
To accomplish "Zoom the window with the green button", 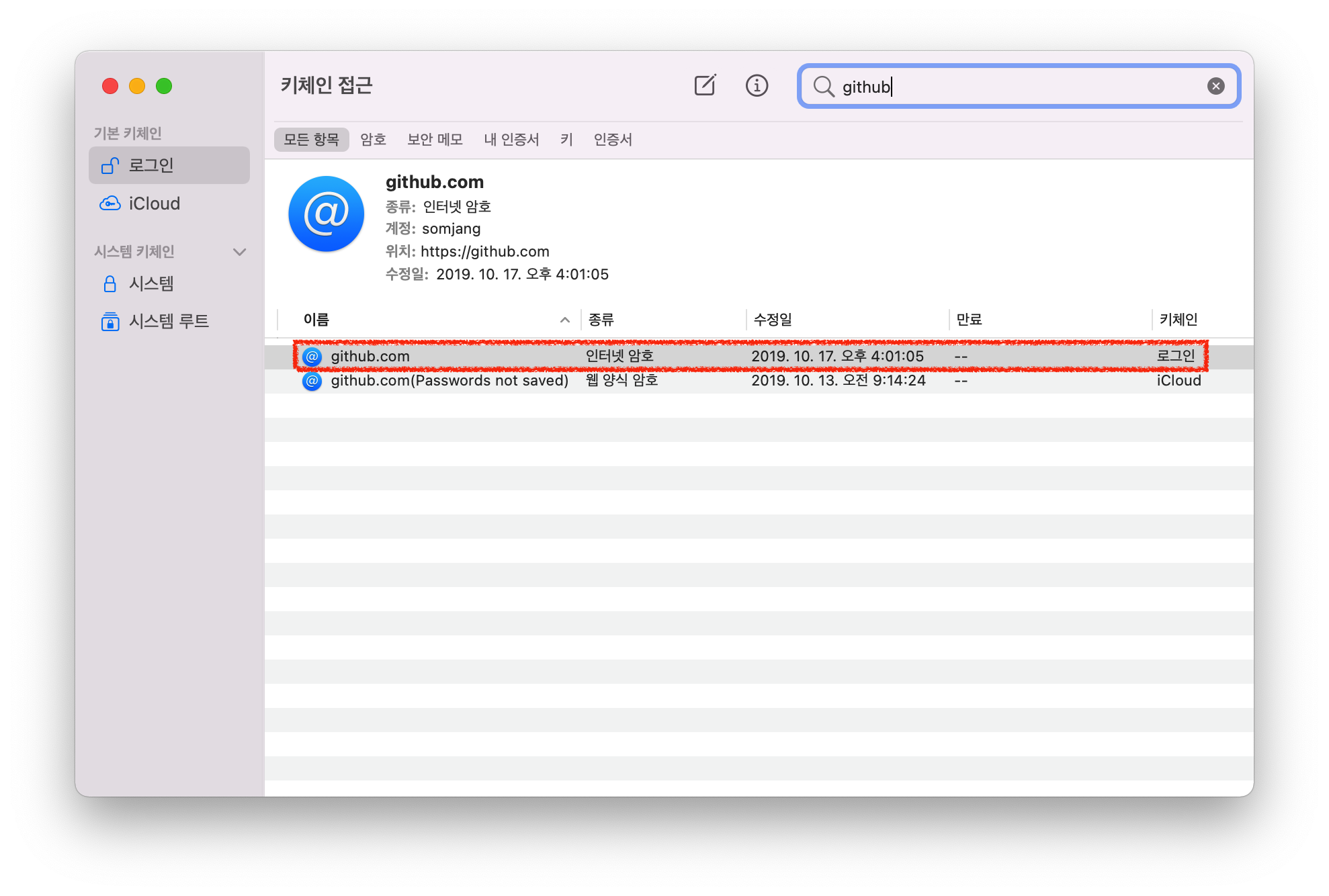I will point(164,86).
